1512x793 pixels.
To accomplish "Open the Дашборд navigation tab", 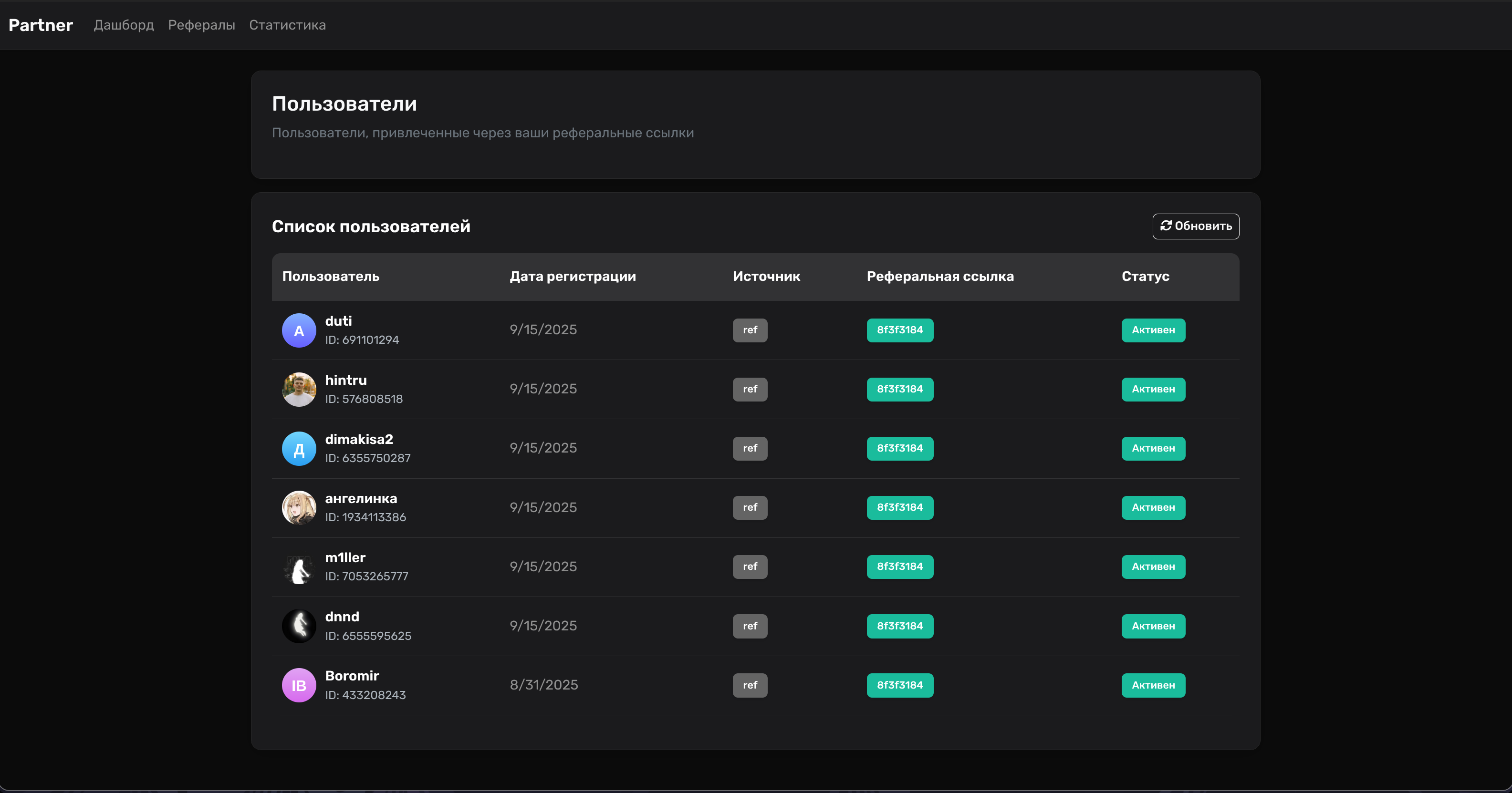I will [x=124, y=25].
